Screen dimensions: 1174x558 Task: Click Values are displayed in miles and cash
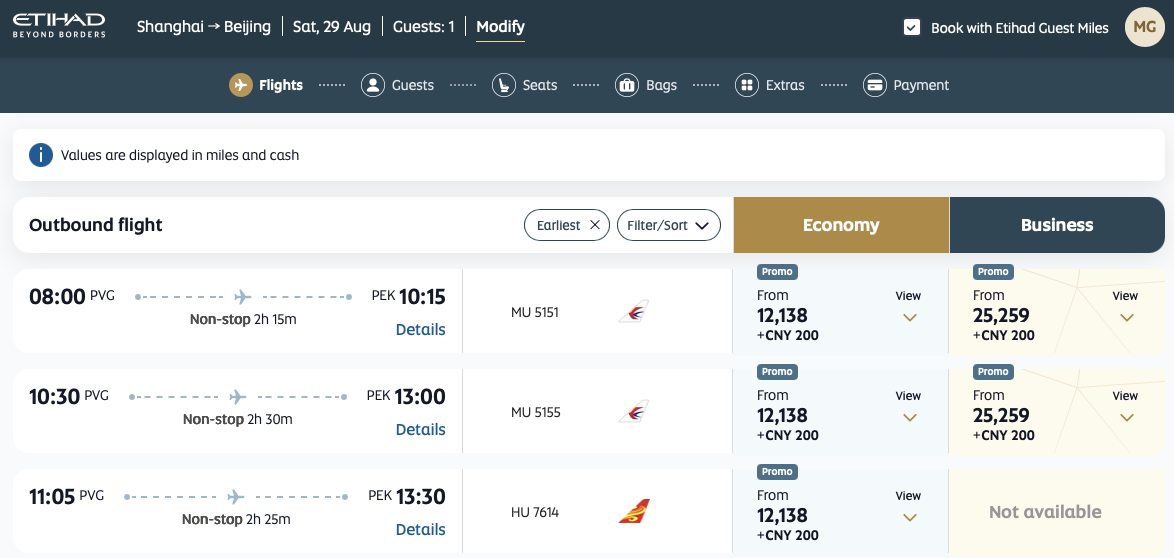tap(180, 156)
